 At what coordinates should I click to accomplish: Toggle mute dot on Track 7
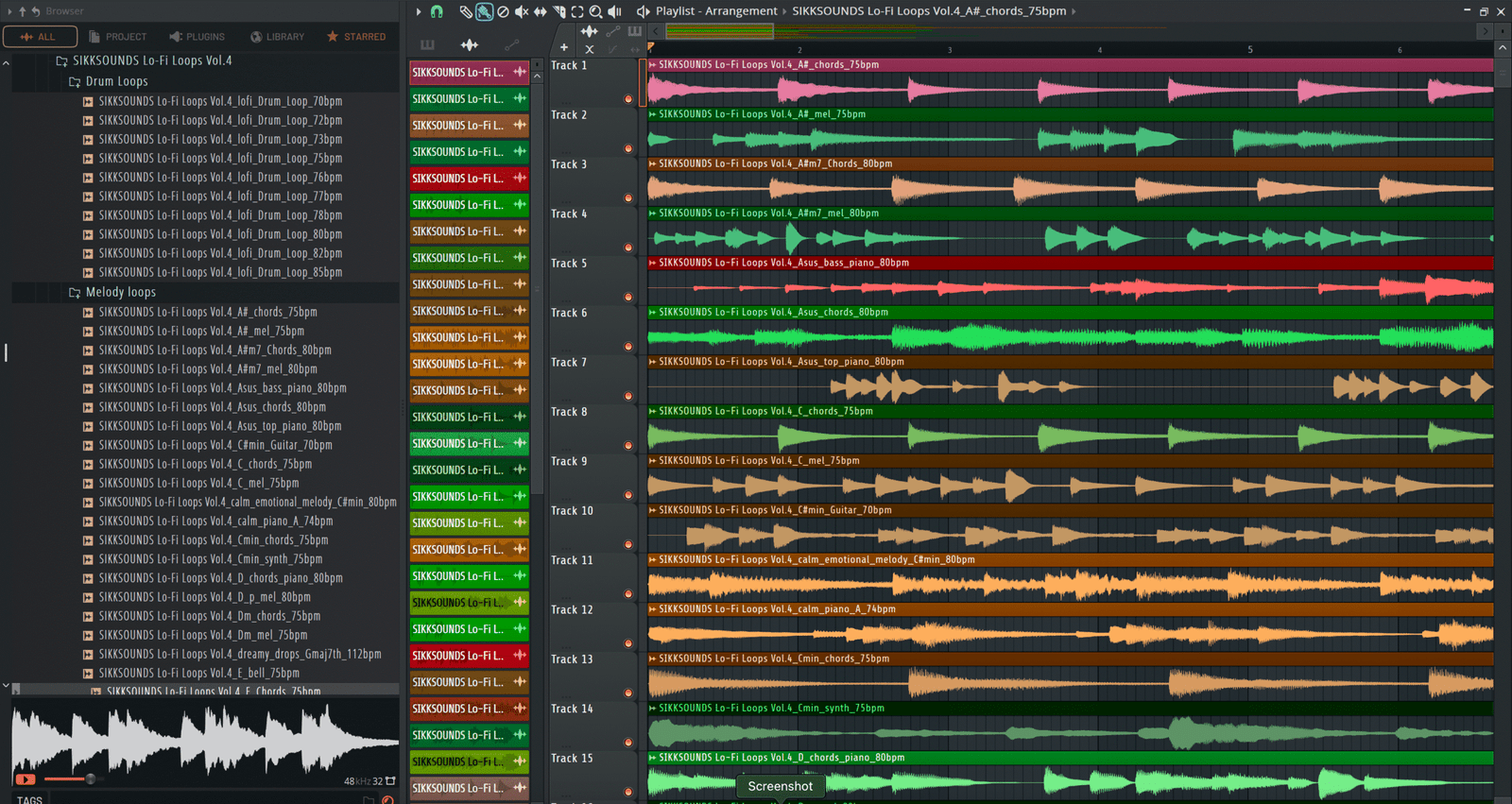(628, 396)
